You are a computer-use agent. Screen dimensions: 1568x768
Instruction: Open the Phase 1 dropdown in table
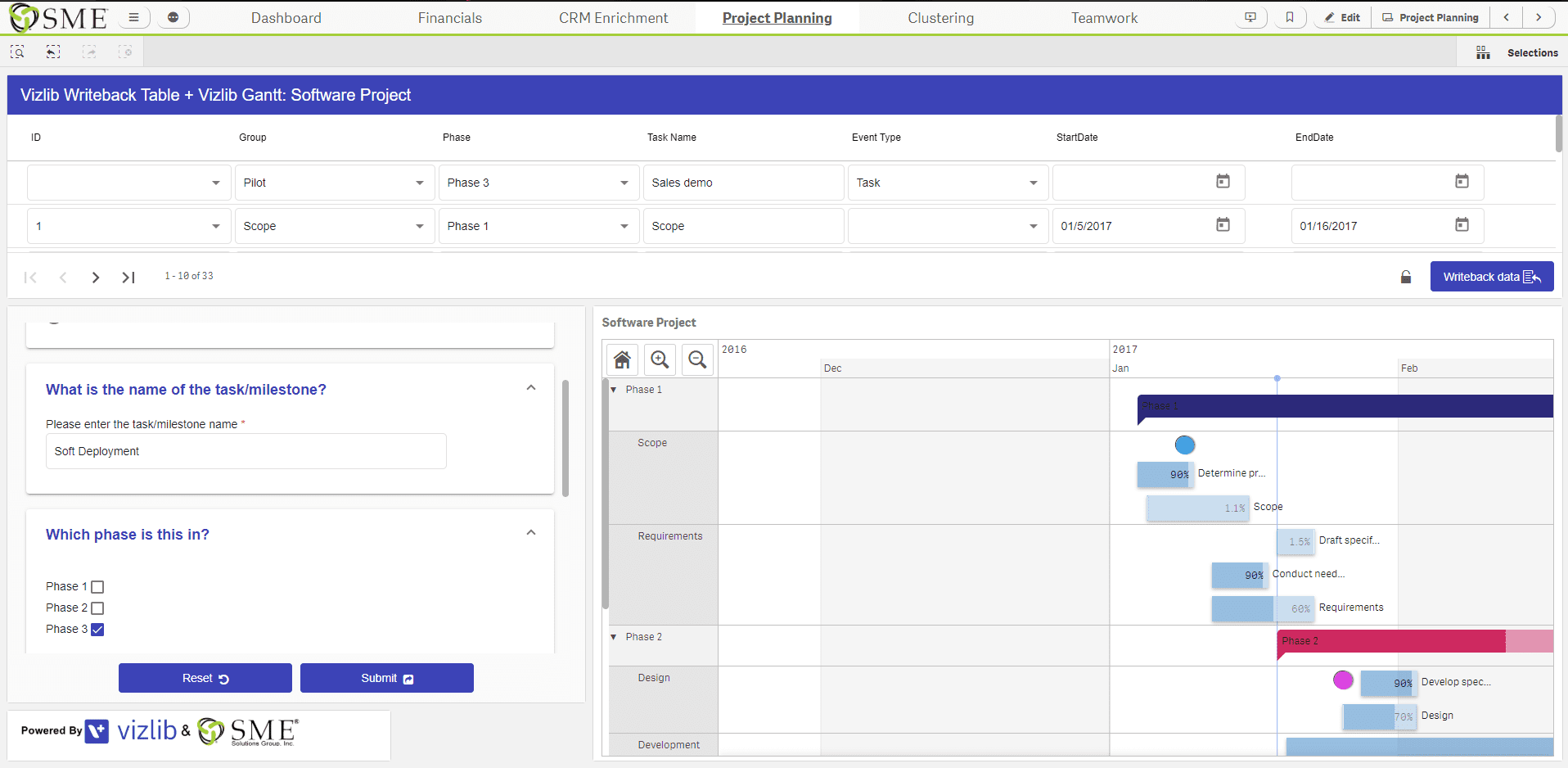click(x=538, y=226)
